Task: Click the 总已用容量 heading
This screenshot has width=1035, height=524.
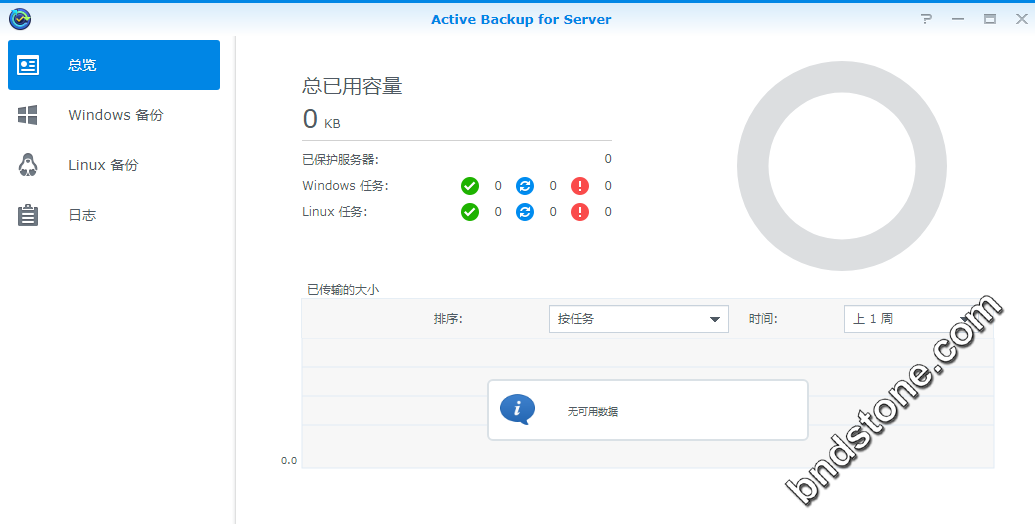Action: 352,86
